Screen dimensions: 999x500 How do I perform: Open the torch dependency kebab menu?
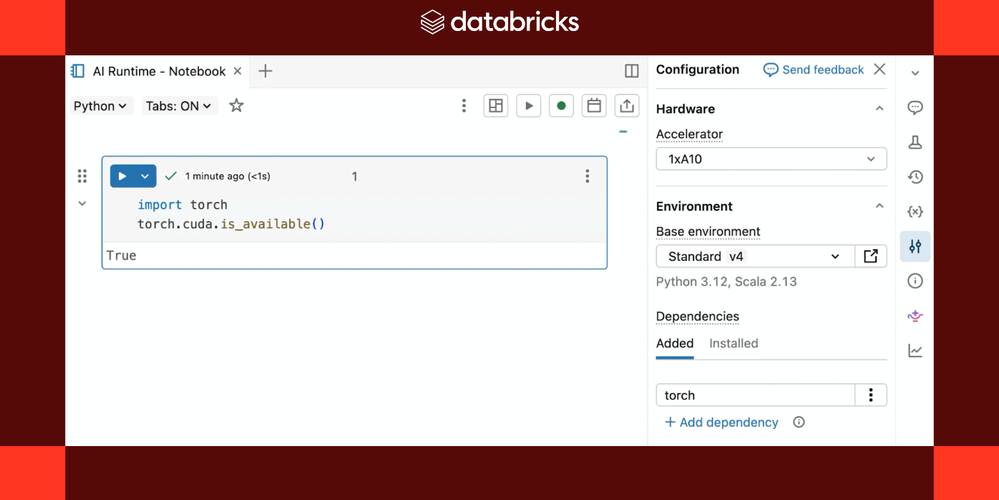pyautogui.click(x=871, y=395)
